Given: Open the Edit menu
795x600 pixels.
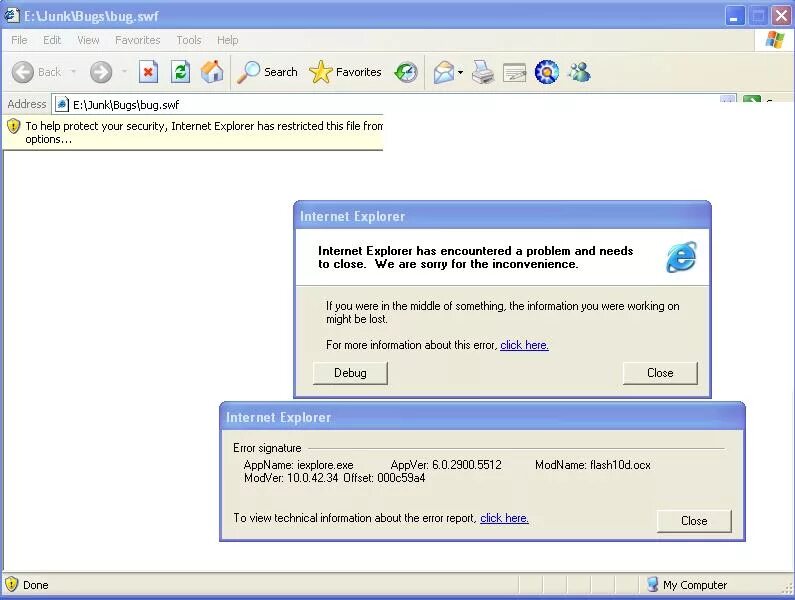Looking at the screenshot, I should (x=52, y=40).
